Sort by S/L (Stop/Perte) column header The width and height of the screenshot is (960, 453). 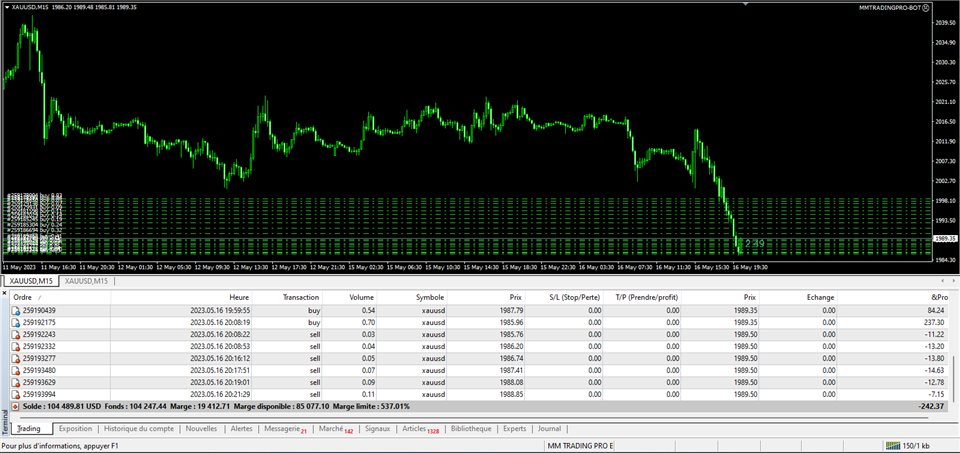point(566,297)
